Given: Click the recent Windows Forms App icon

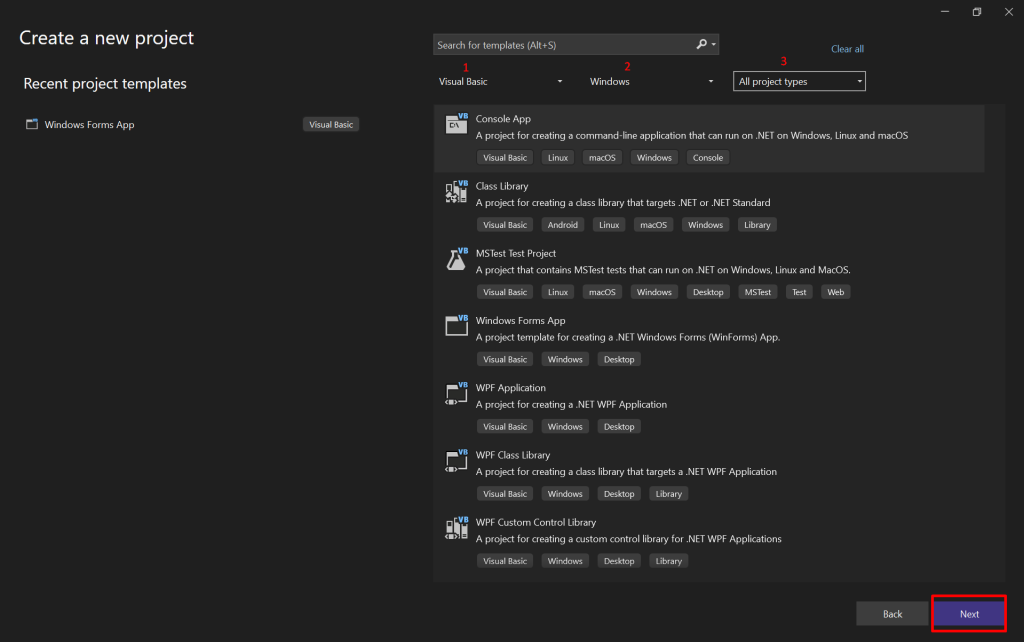Looking at the screenshot, I should (x=31, y=124).
